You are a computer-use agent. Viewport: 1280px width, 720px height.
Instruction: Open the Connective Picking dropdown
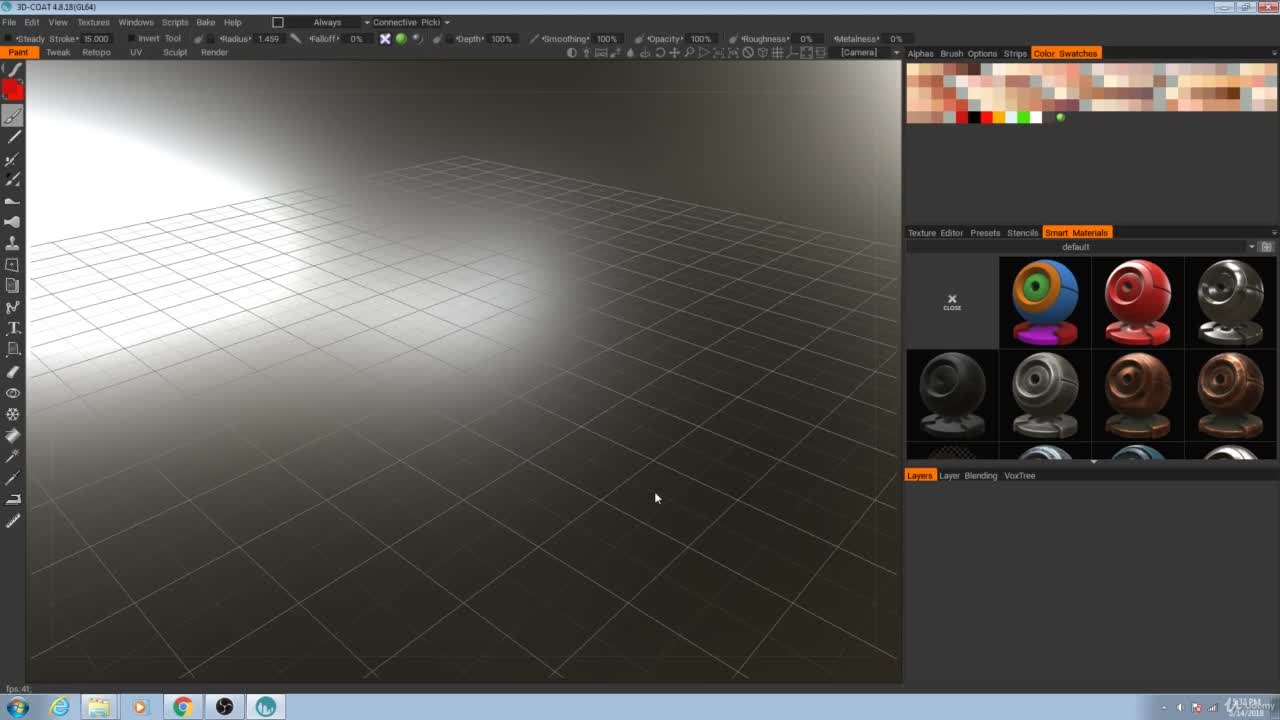[411, 22]
